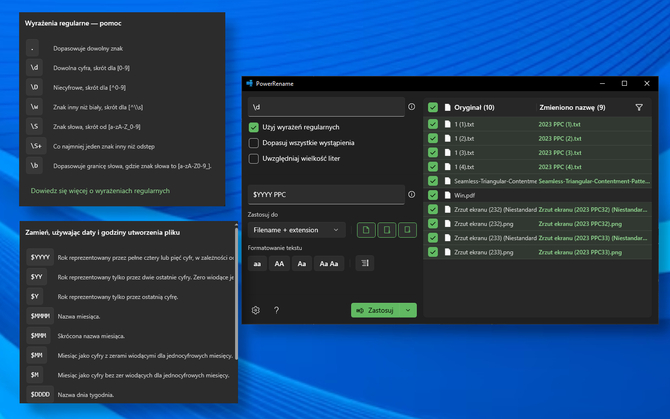Open Filename + extension dropdown
This screenshot has height=419, width=670.
tap(296, 230)
